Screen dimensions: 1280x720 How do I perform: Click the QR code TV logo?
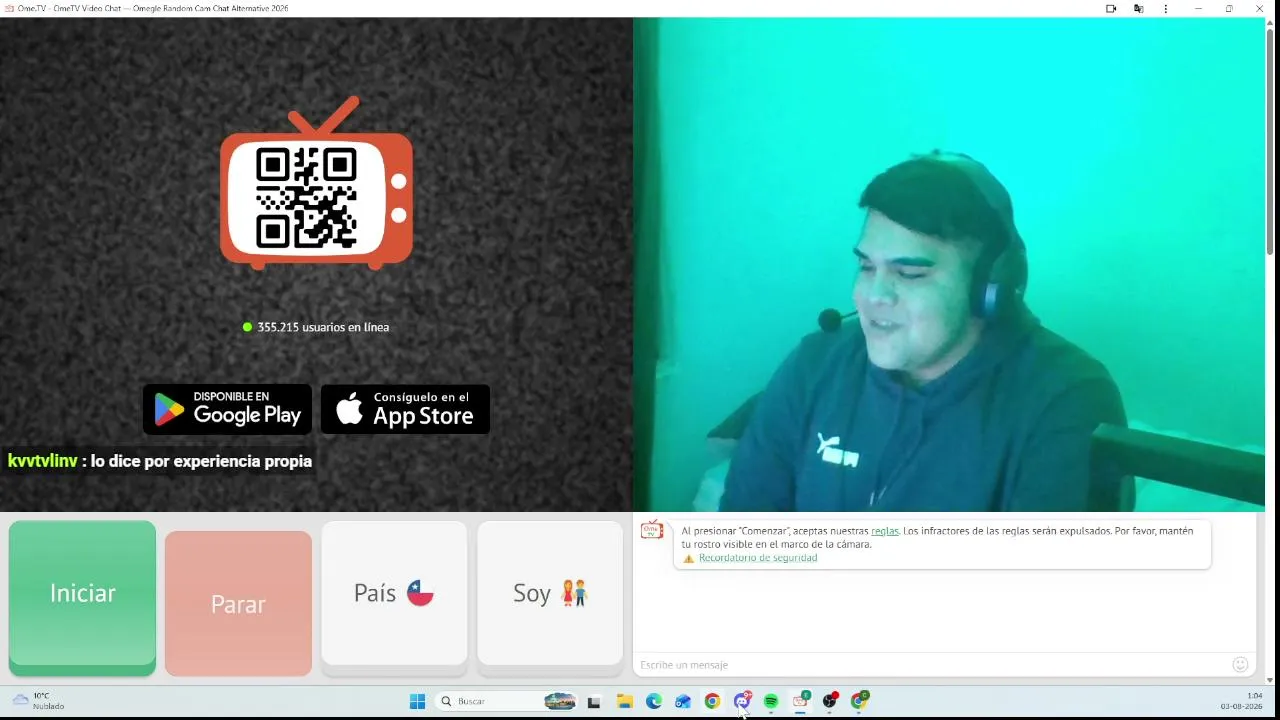316,184
